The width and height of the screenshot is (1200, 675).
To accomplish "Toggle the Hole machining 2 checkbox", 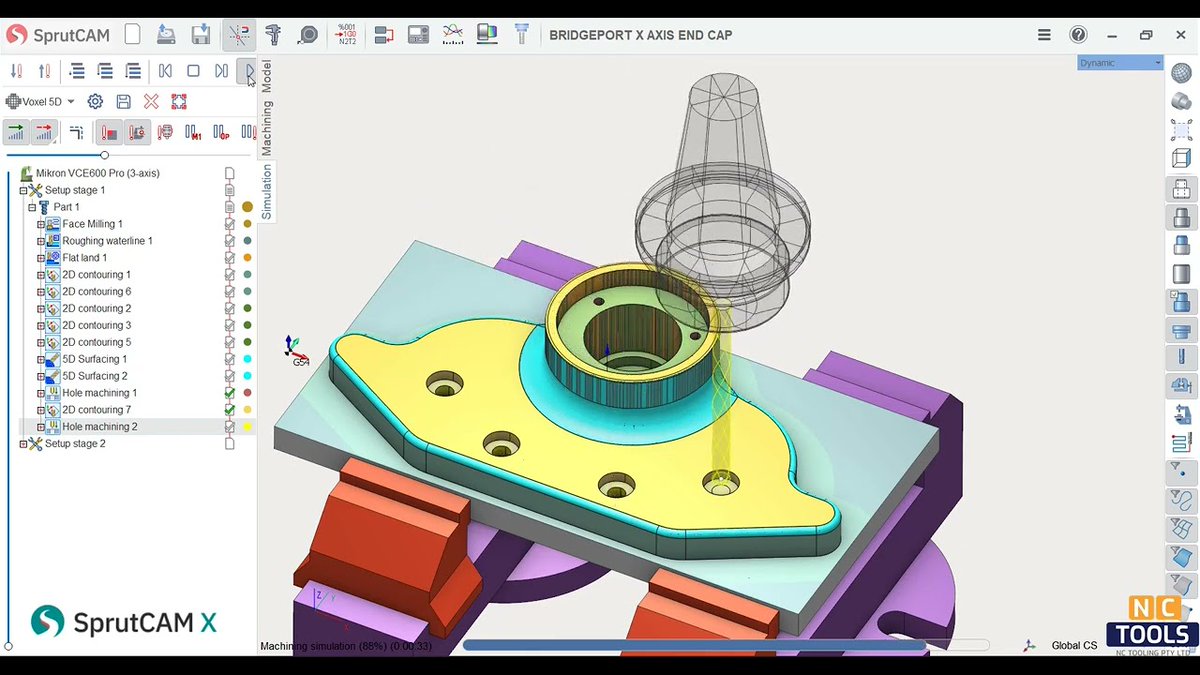I will point(230,427).
